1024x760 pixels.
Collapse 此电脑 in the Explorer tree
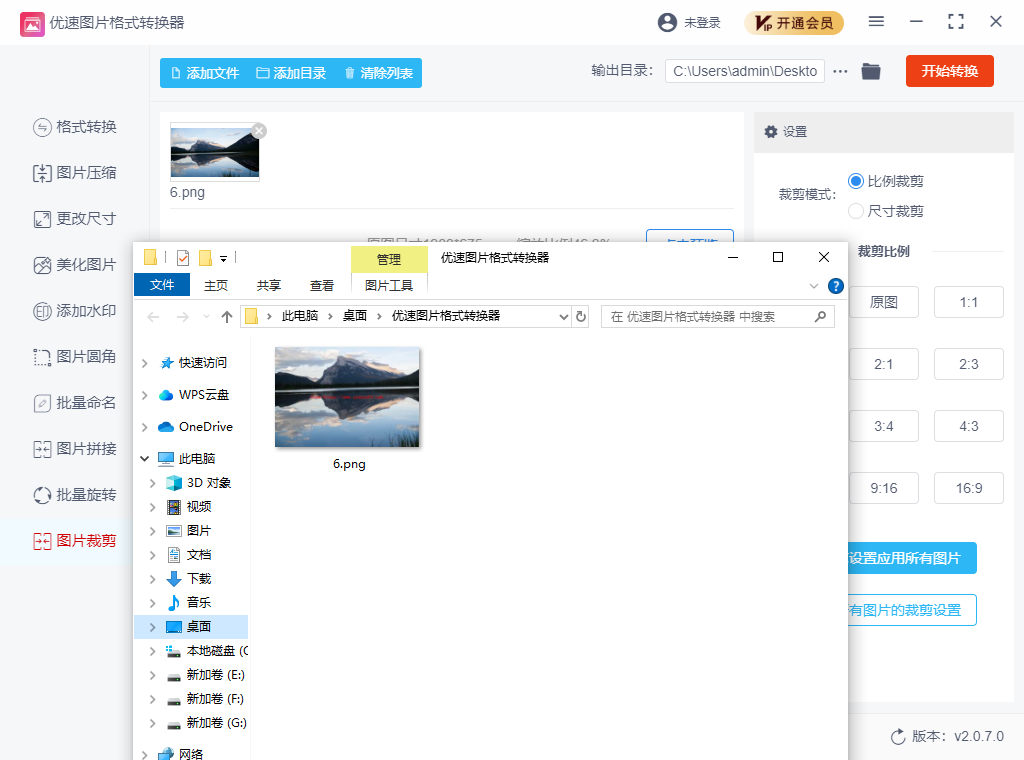point(144,459)
